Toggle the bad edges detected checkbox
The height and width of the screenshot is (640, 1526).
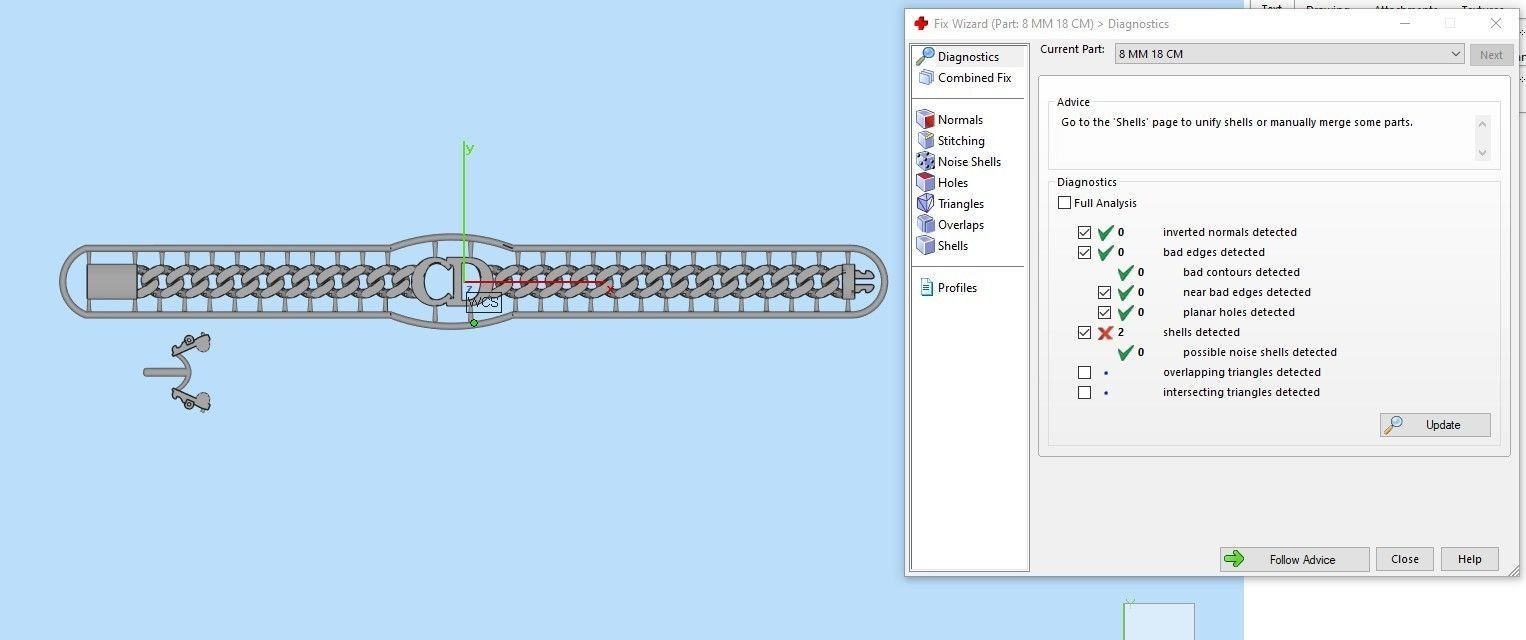tap(1084, 252)
